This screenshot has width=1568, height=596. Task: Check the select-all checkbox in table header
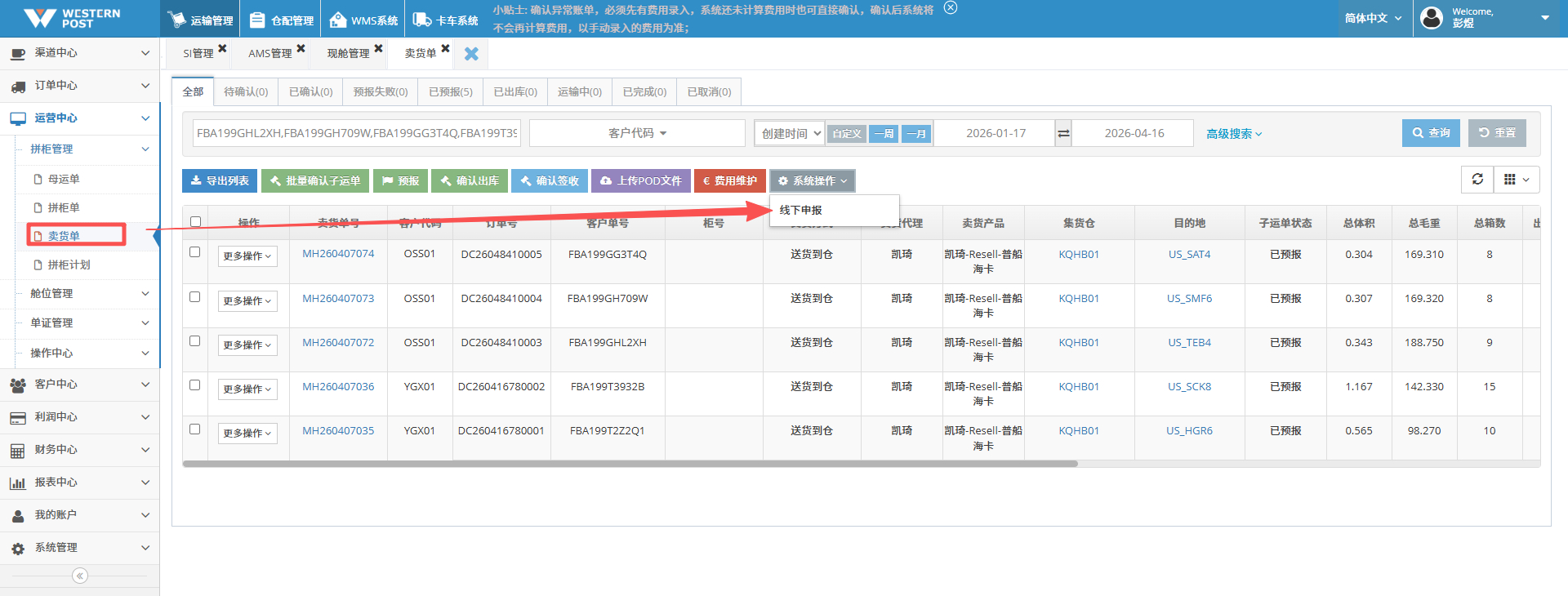click(195, 222)
